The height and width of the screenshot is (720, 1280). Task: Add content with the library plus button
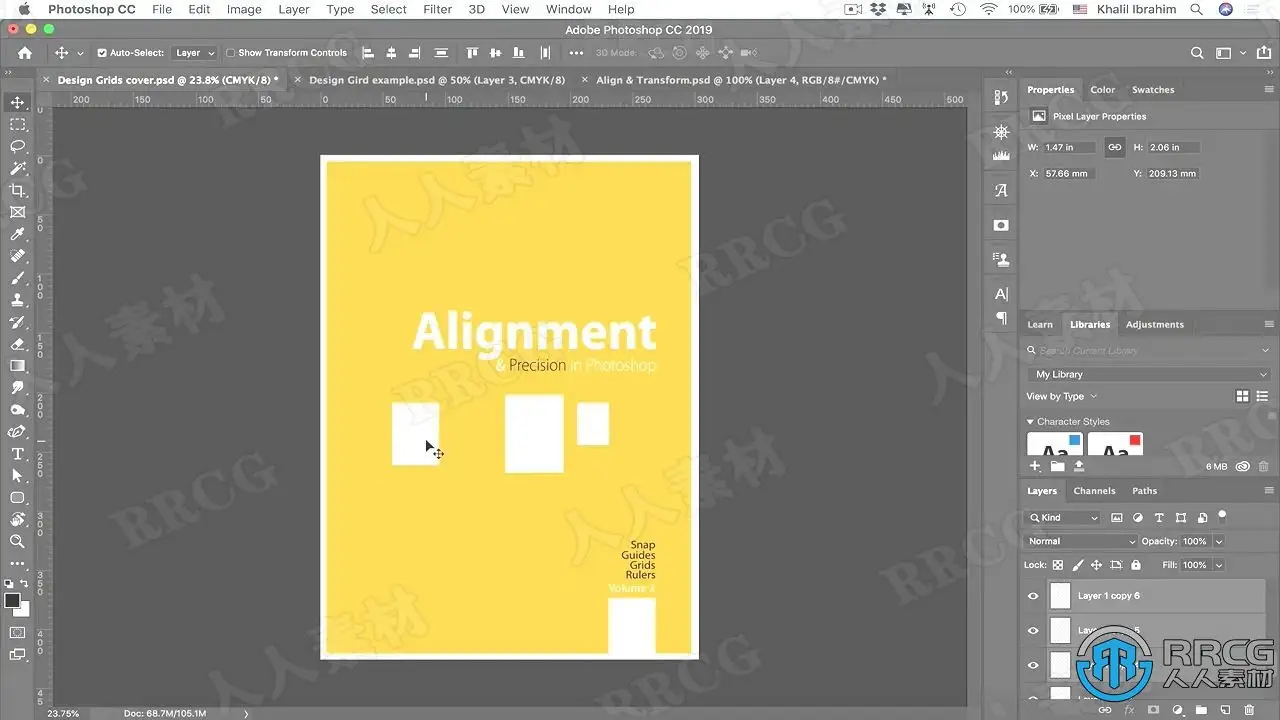coord(1035,466)
